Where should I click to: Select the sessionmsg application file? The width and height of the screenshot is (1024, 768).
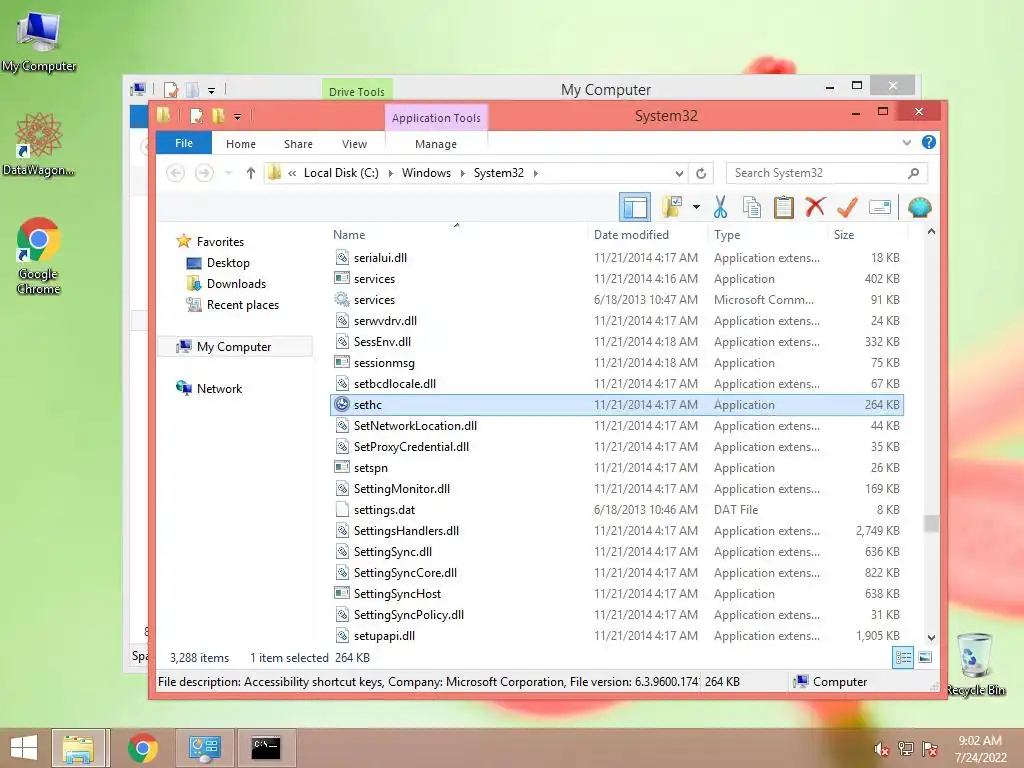click(x=616, y=362)
